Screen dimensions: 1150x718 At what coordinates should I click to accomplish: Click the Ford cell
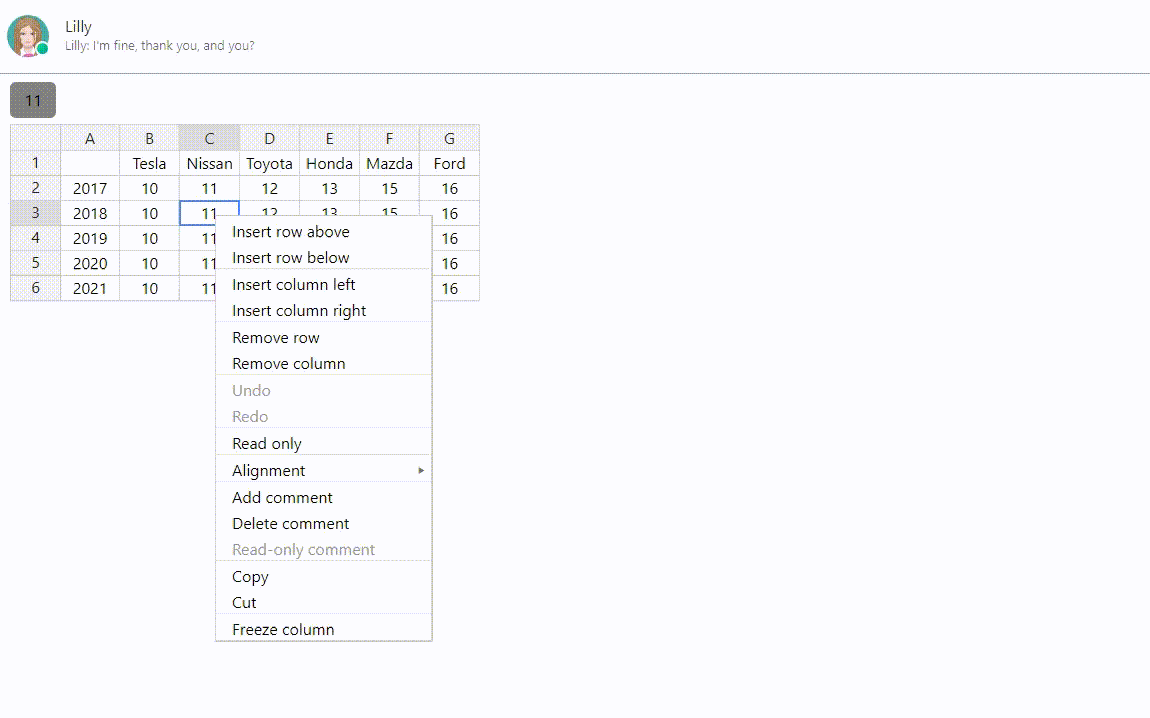(450, 164)
